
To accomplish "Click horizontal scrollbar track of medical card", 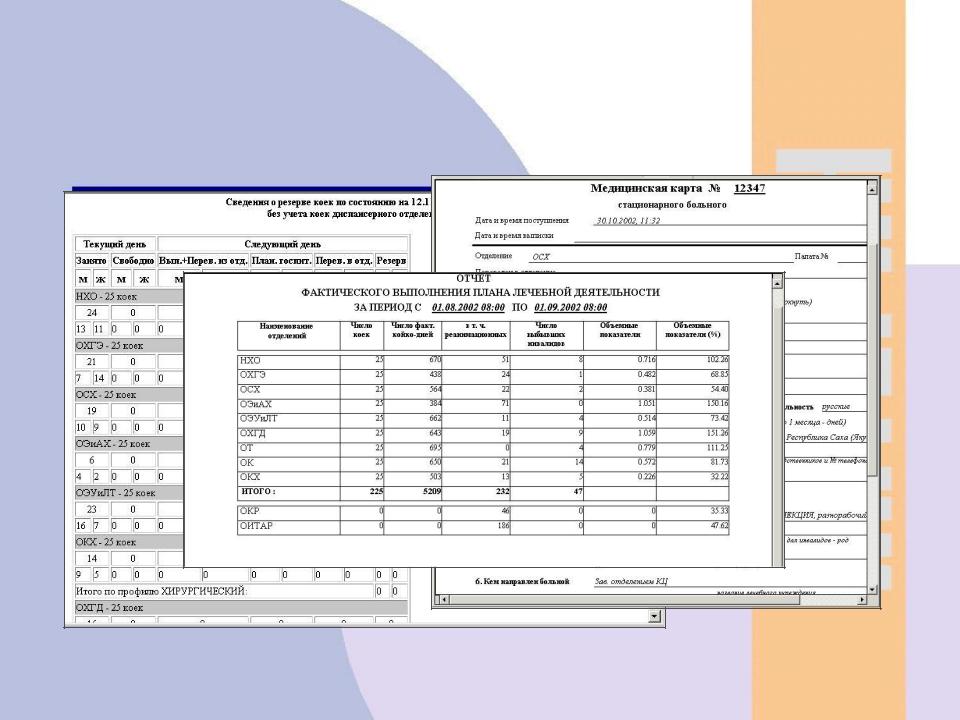I will click(x=650, y=599).
